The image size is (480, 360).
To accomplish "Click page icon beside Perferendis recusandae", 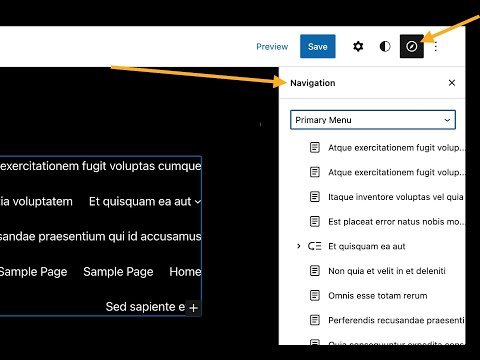I will pos(315,320).
